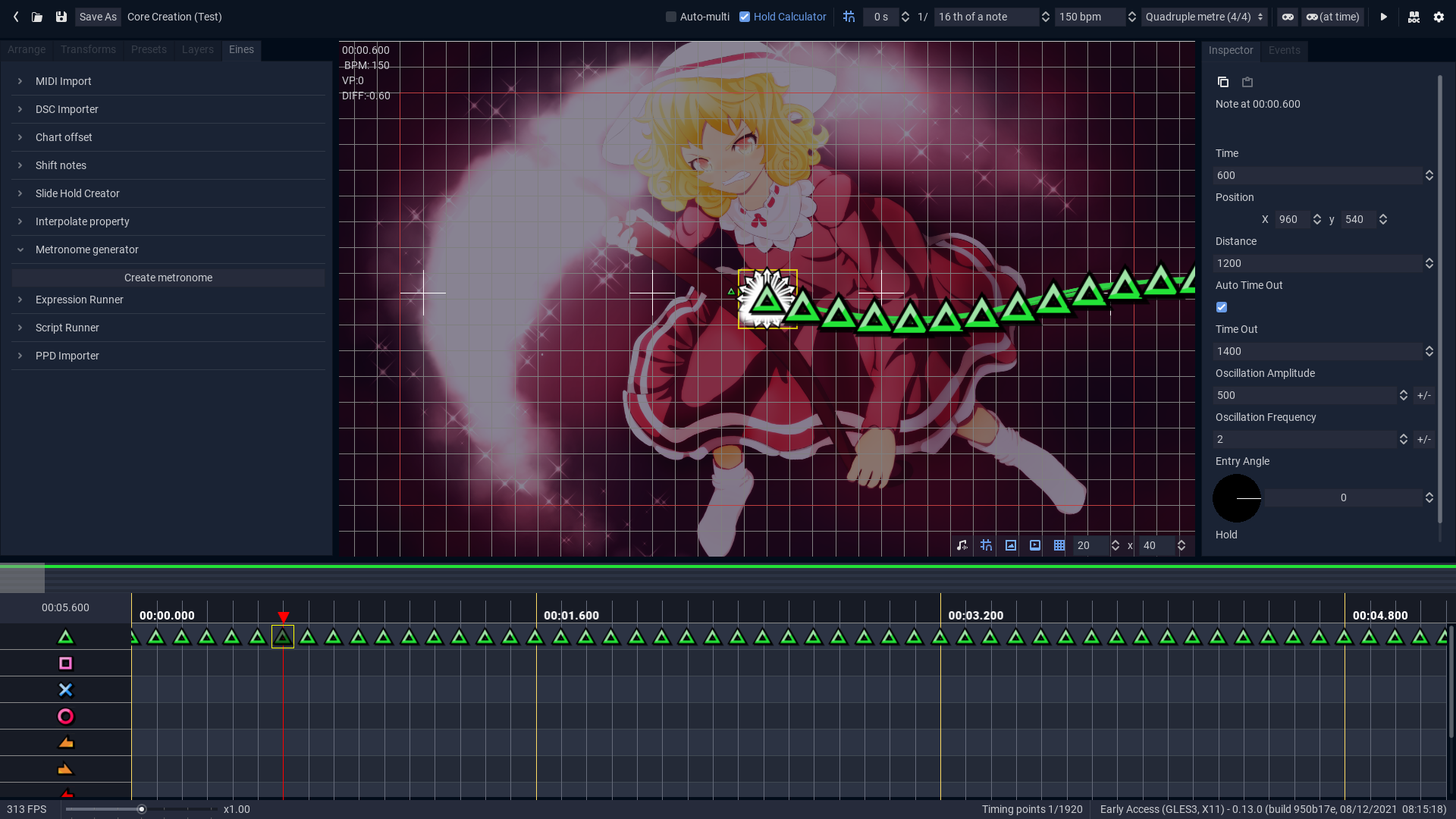This screenshot has width=1456, height=819.
Task: Expand the MIDI Import section
Action: [x=168, y=81]
